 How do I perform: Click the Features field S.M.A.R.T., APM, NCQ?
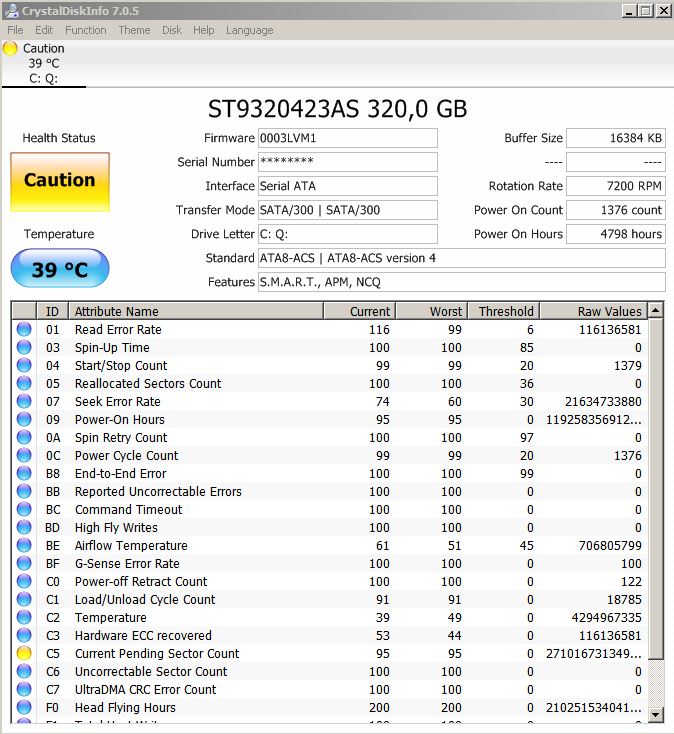pyautogui.click(x=462, y=282)
